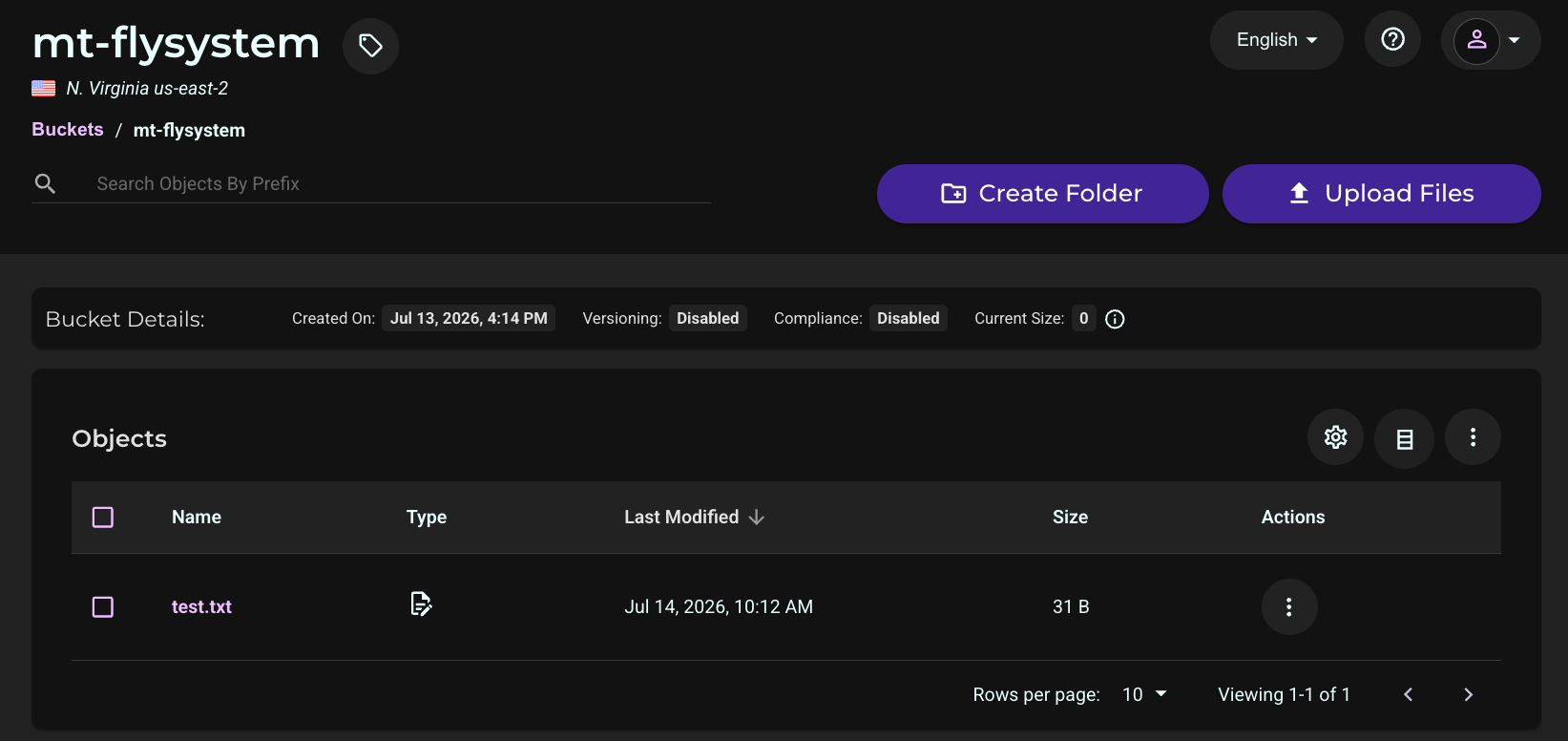Viewport: 1568px width, 741px height.
Task: Click the search magnifier icon
Action: [45, 183]
